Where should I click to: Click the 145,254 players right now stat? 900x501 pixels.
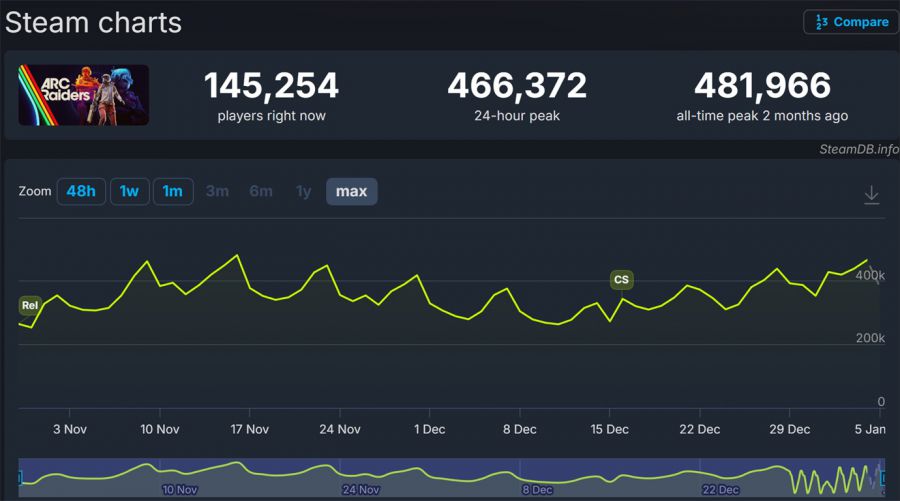[271, 86]
